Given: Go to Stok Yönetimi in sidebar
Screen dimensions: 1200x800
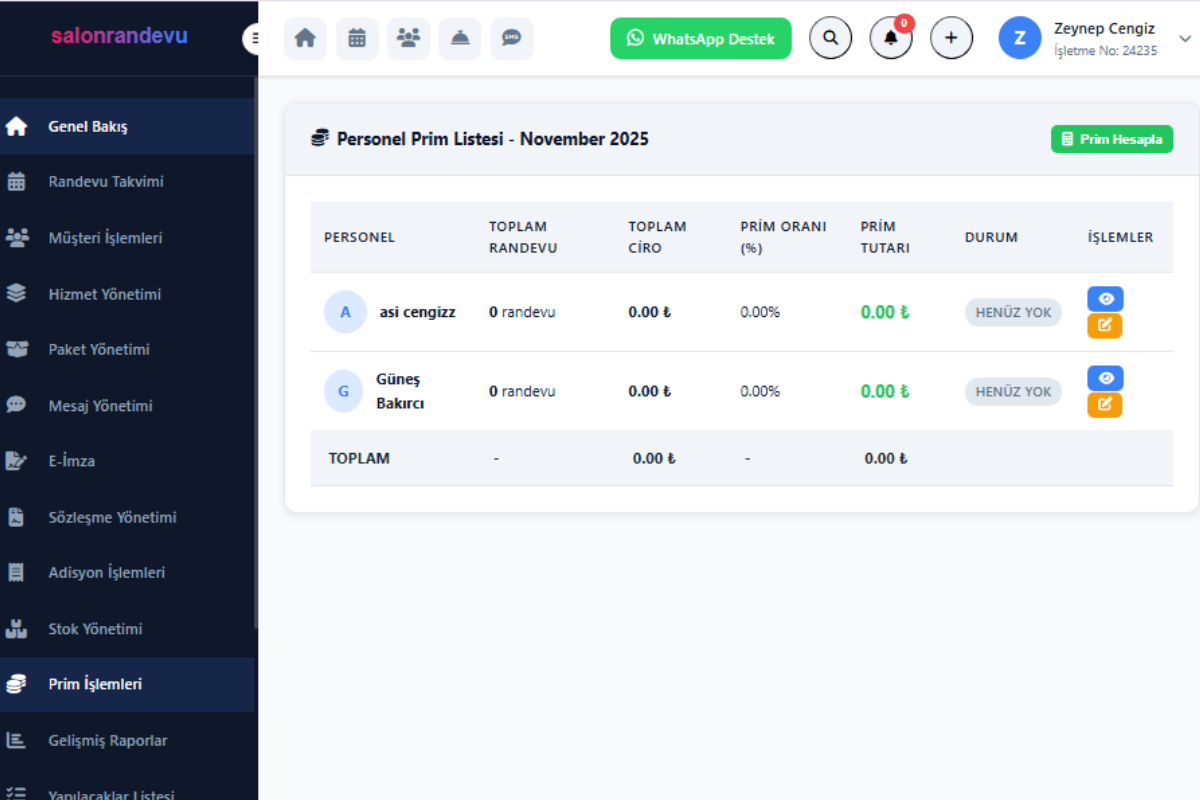Looking at the screenshot, I should tap(95, 629).
